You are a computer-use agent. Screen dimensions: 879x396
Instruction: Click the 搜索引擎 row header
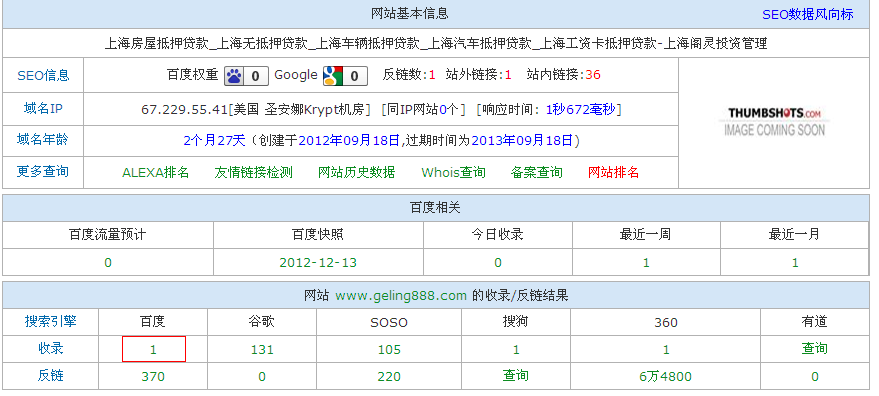click(x=50, y=321)
